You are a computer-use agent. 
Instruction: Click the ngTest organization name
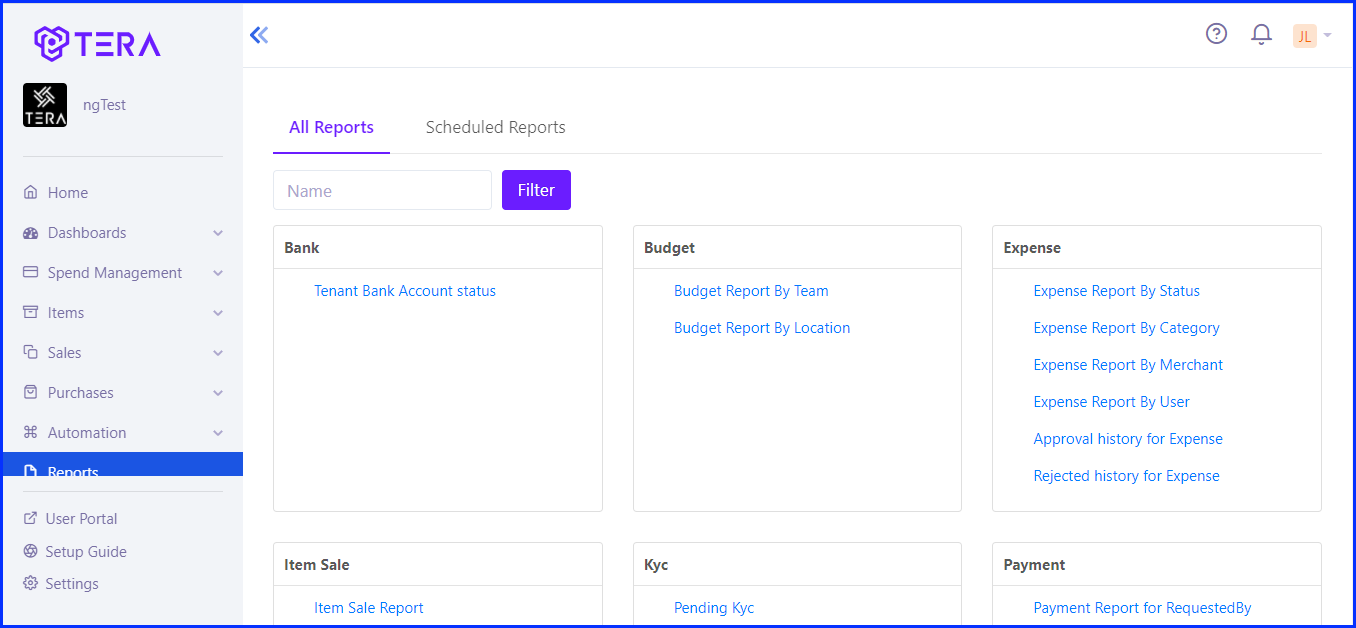(104, 105)
